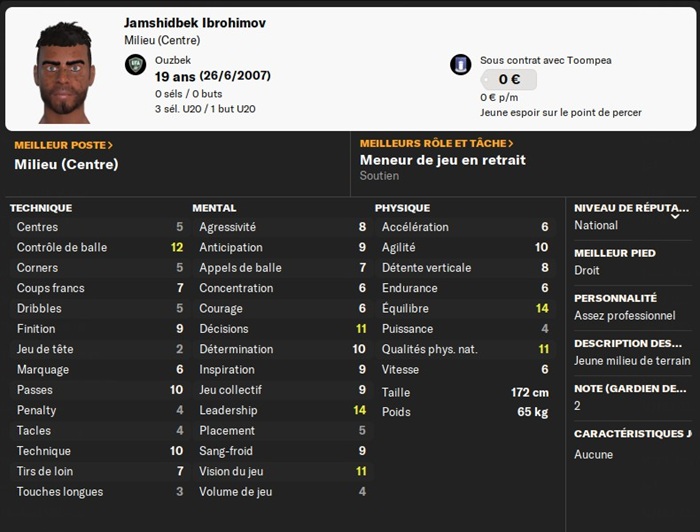Select the Équilibre attribute row
Screen dimensions: 700x532
pyautogui.click(x=465, y=308)
